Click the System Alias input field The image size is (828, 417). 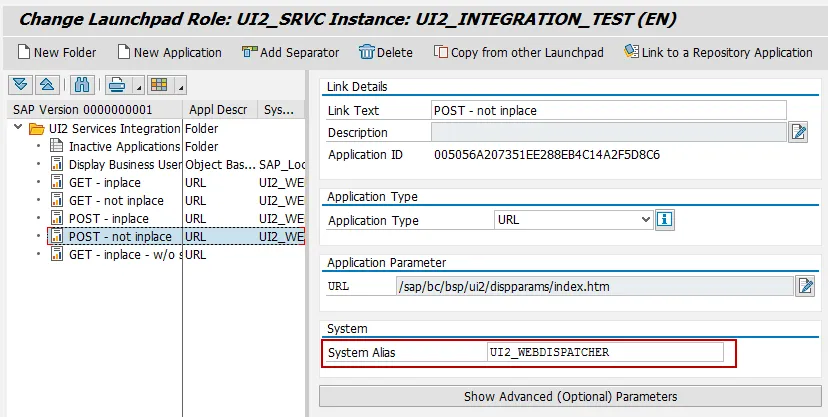pyautogui.click(x=605, y=352)
